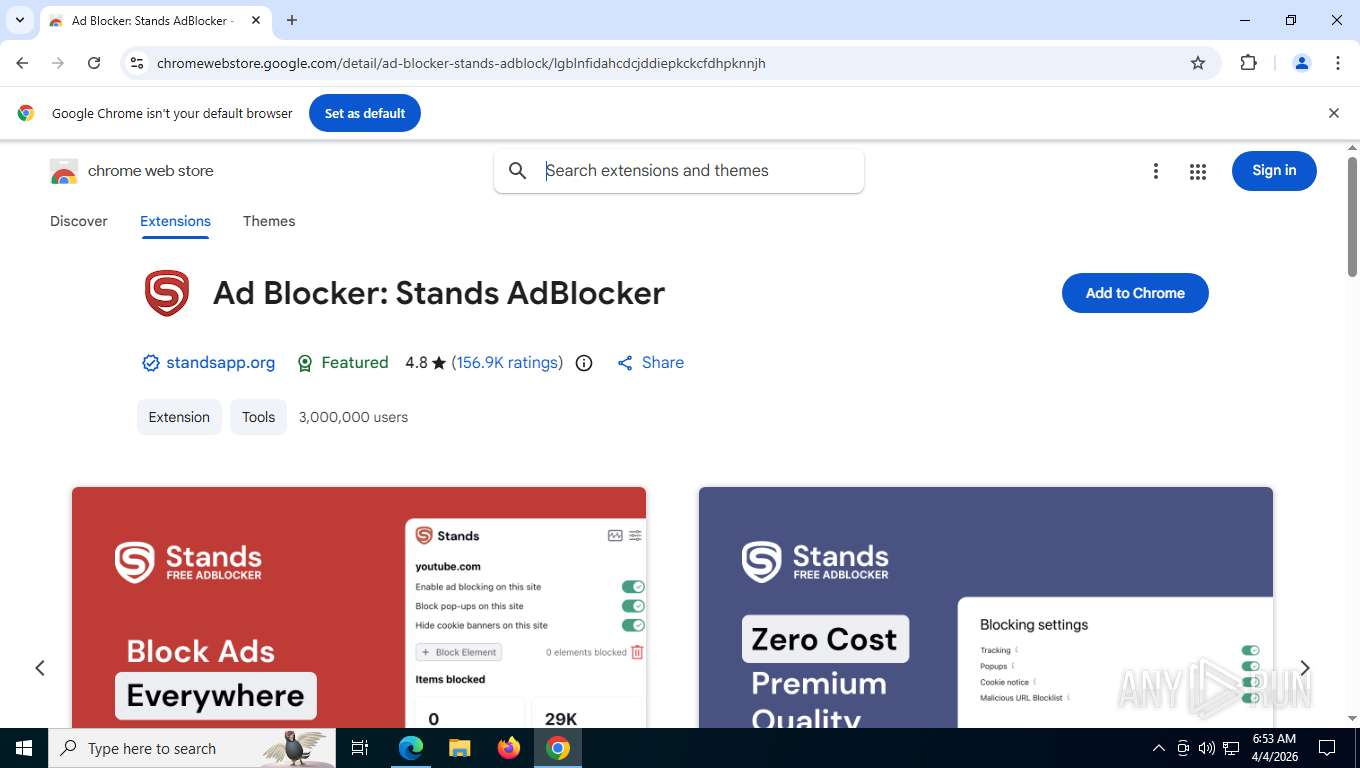The width and height of the screenshot is (1360, 768).
Task: Click the page vertical scrollbar
Action: point(1352,216)
